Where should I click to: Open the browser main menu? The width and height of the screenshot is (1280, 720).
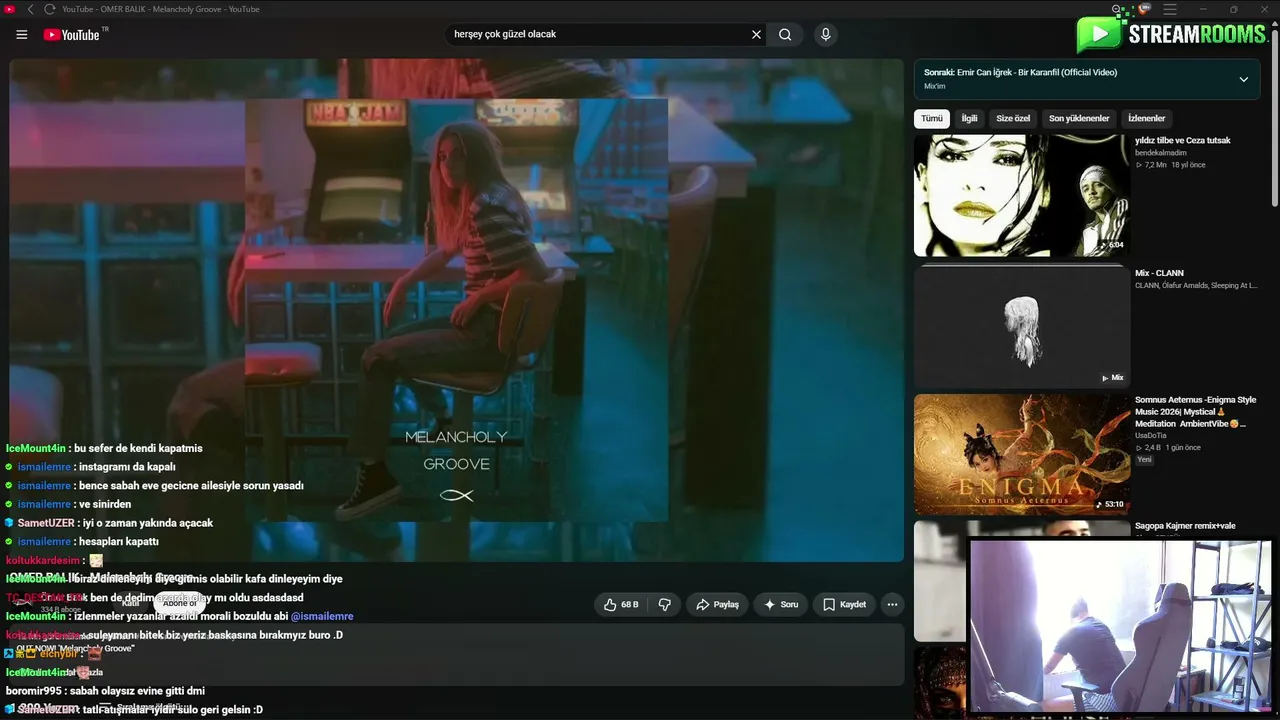(1170, 9)
